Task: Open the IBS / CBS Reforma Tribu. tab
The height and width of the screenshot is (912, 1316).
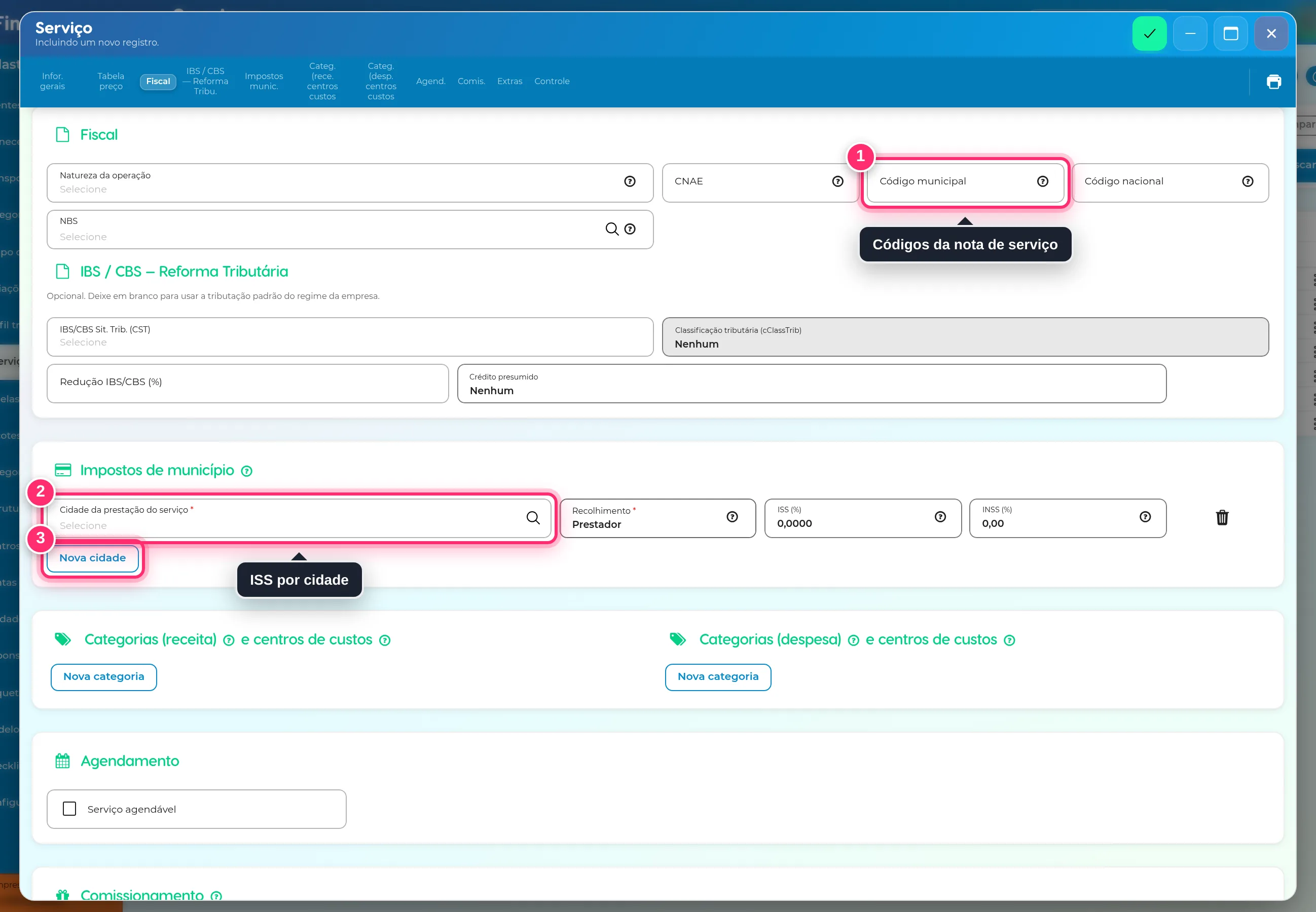Action: (x=205, y=81)
